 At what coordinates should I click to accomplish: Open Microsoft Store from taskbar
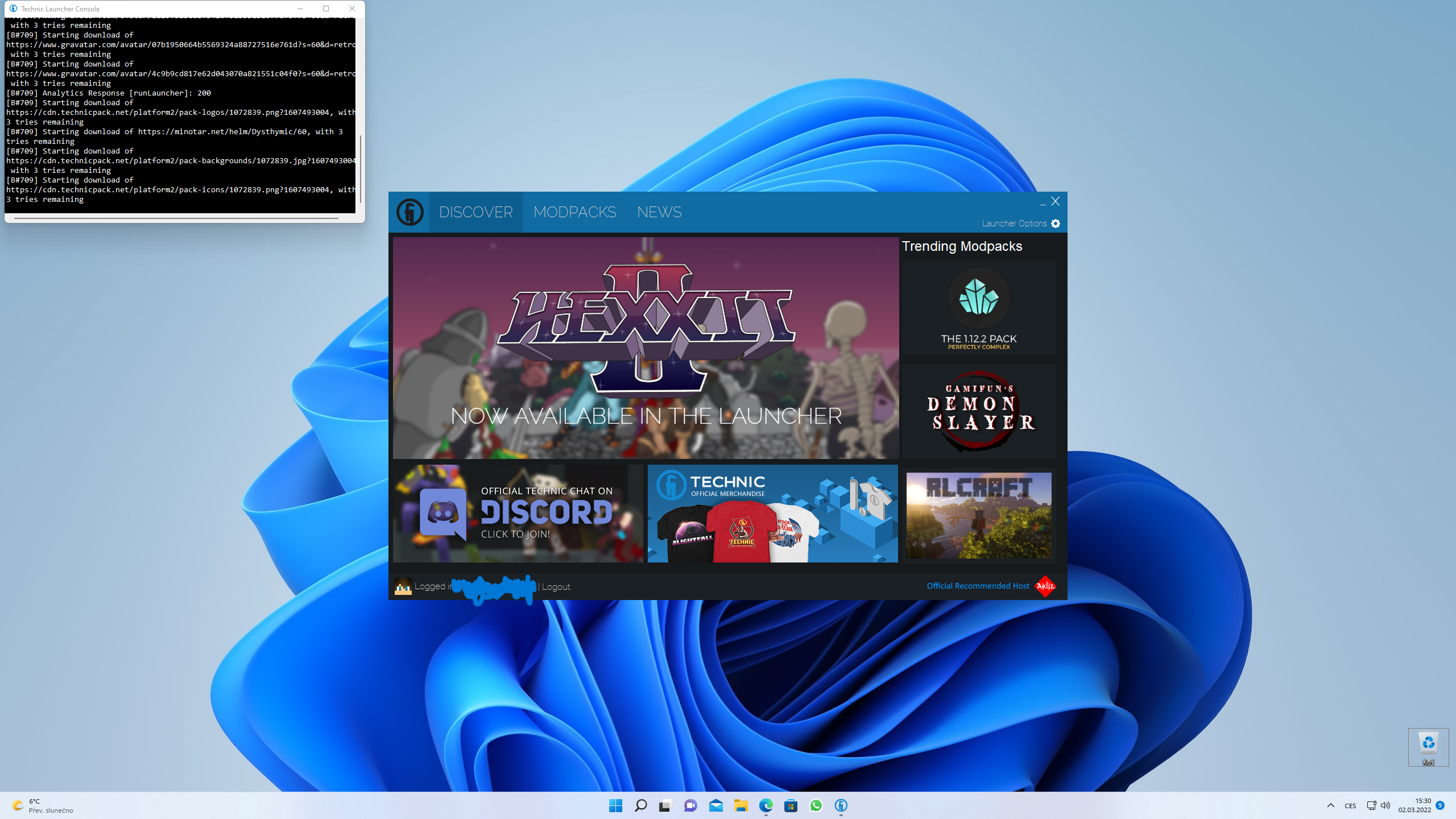pyautogui.click(x=791, y=805)
